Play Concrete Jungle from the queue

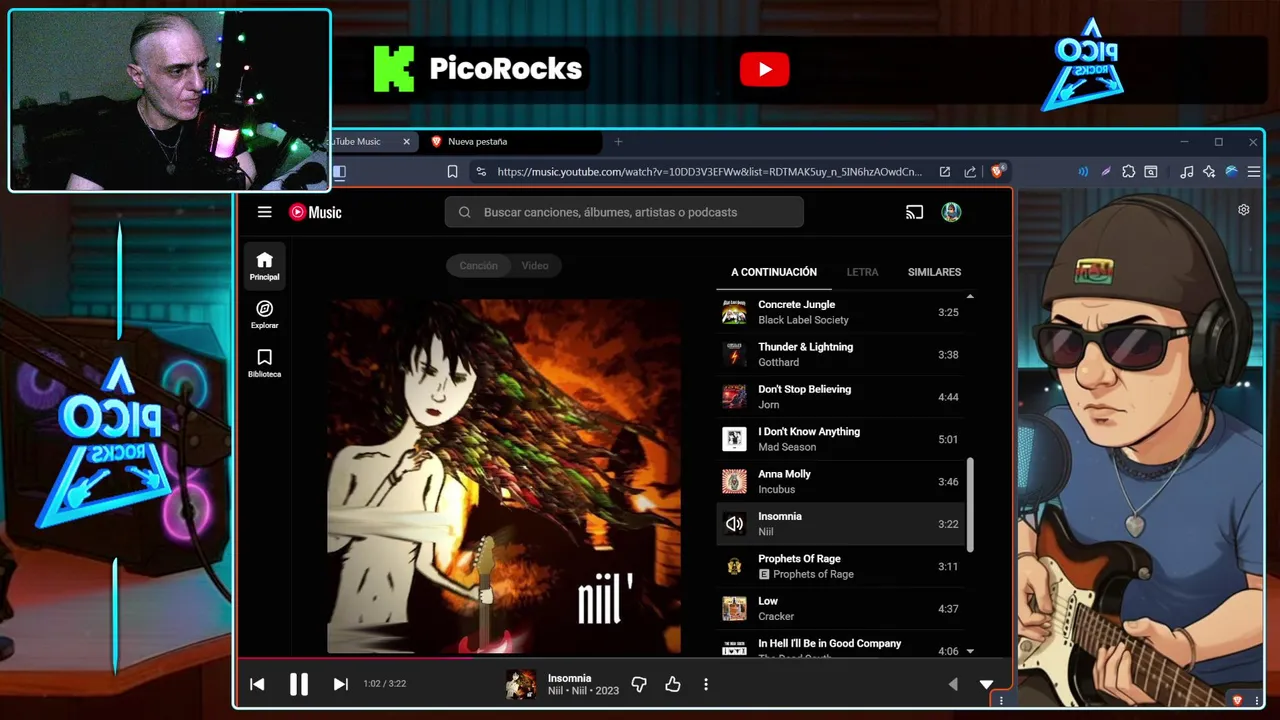coord(840,312)
